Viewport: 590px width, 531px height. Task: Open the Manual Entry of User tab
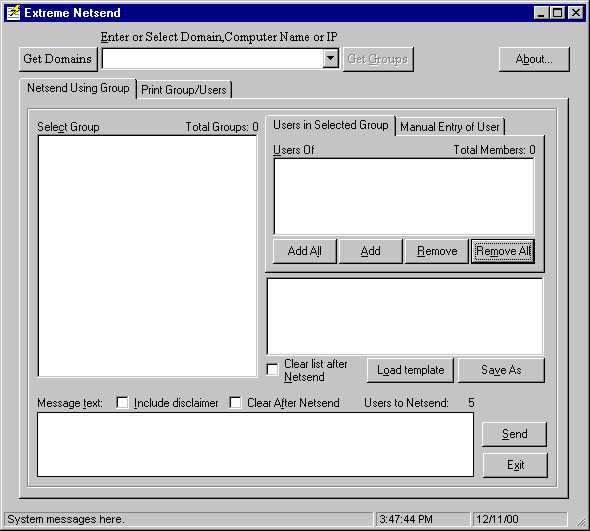coord(450,127)
